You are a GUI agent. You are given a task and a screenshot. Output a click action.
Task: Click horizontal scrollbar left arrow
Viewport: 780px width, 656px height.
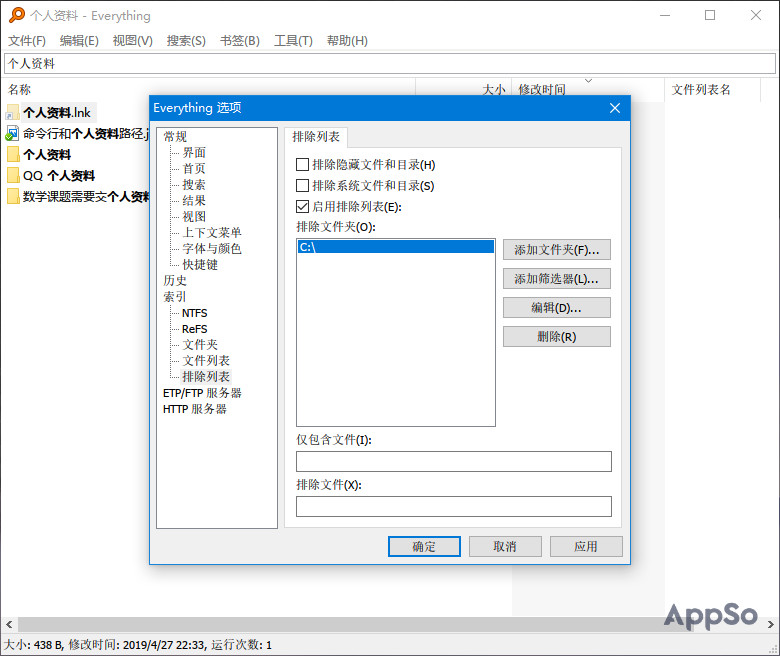click(9, 624)
